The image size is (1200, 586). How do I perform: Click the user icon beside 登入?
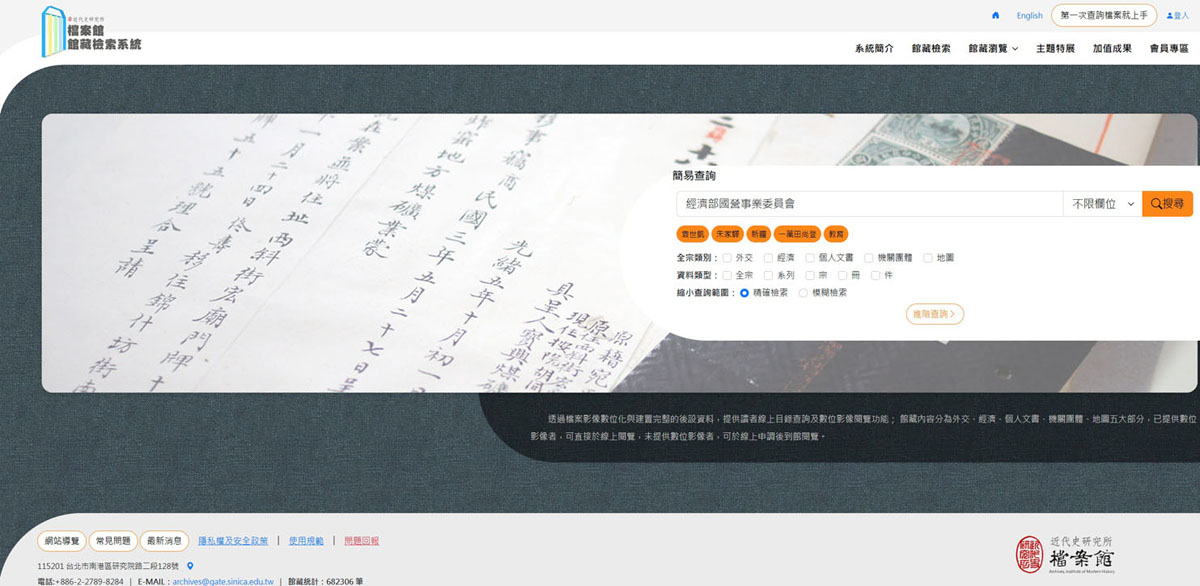[x=1169, y=15]
